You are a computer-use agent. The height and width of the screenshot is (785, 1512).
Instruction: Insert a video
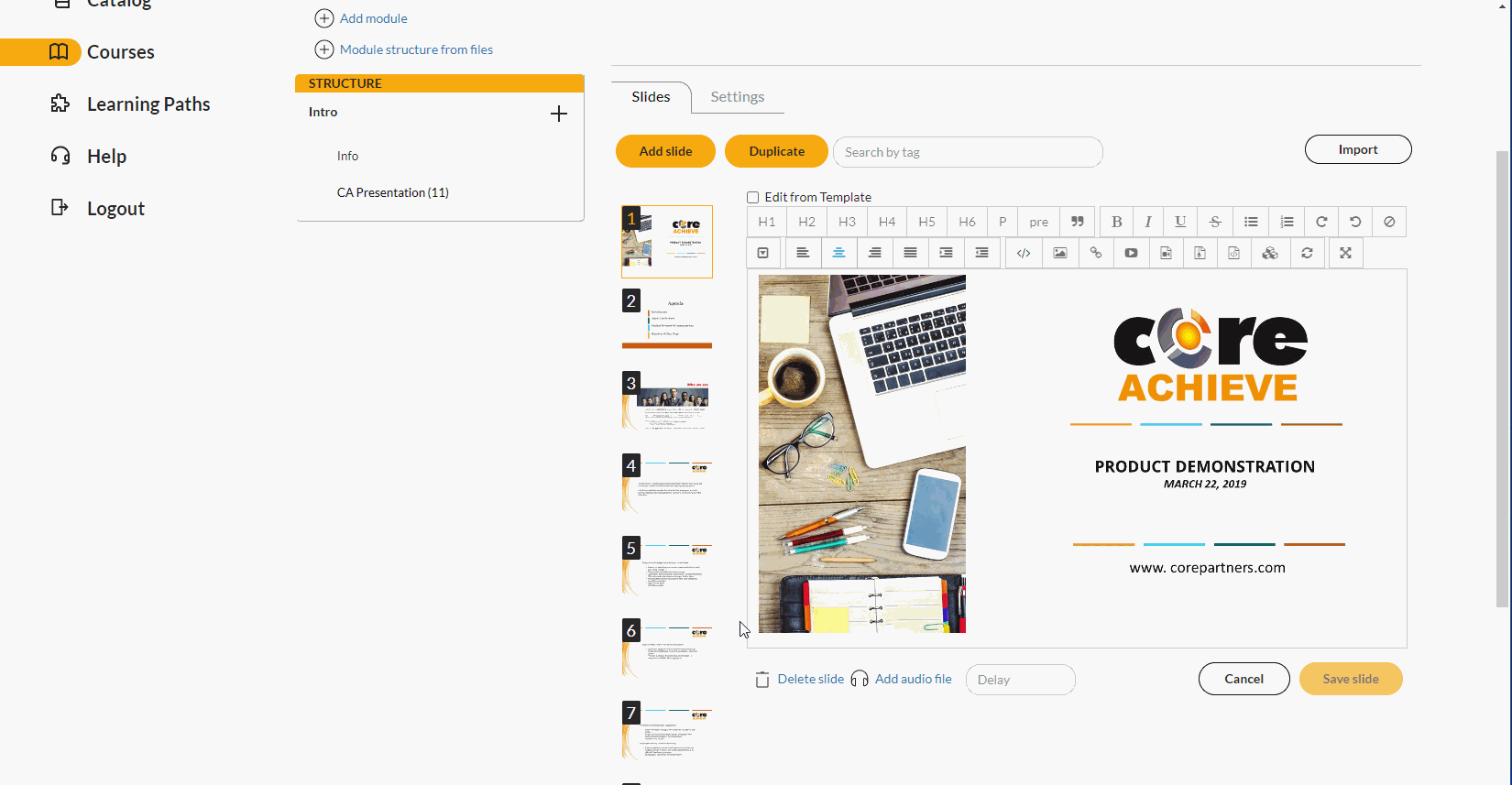[x=1132, y=253]
